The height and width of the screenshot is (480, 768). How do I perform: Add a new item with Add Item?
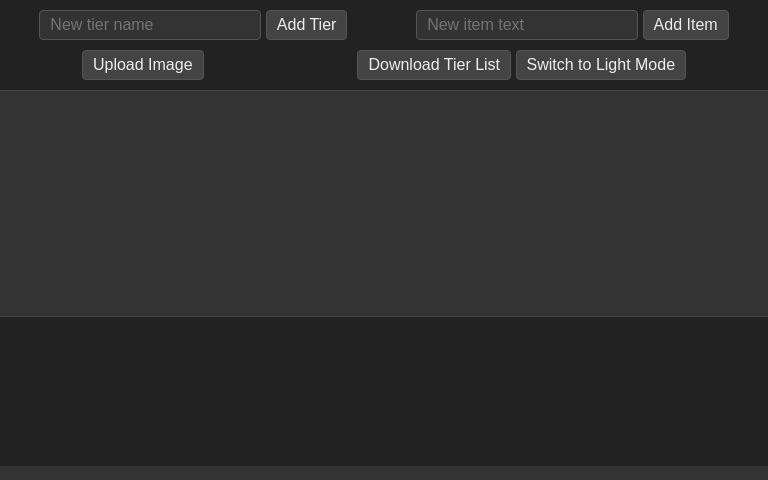685,25
